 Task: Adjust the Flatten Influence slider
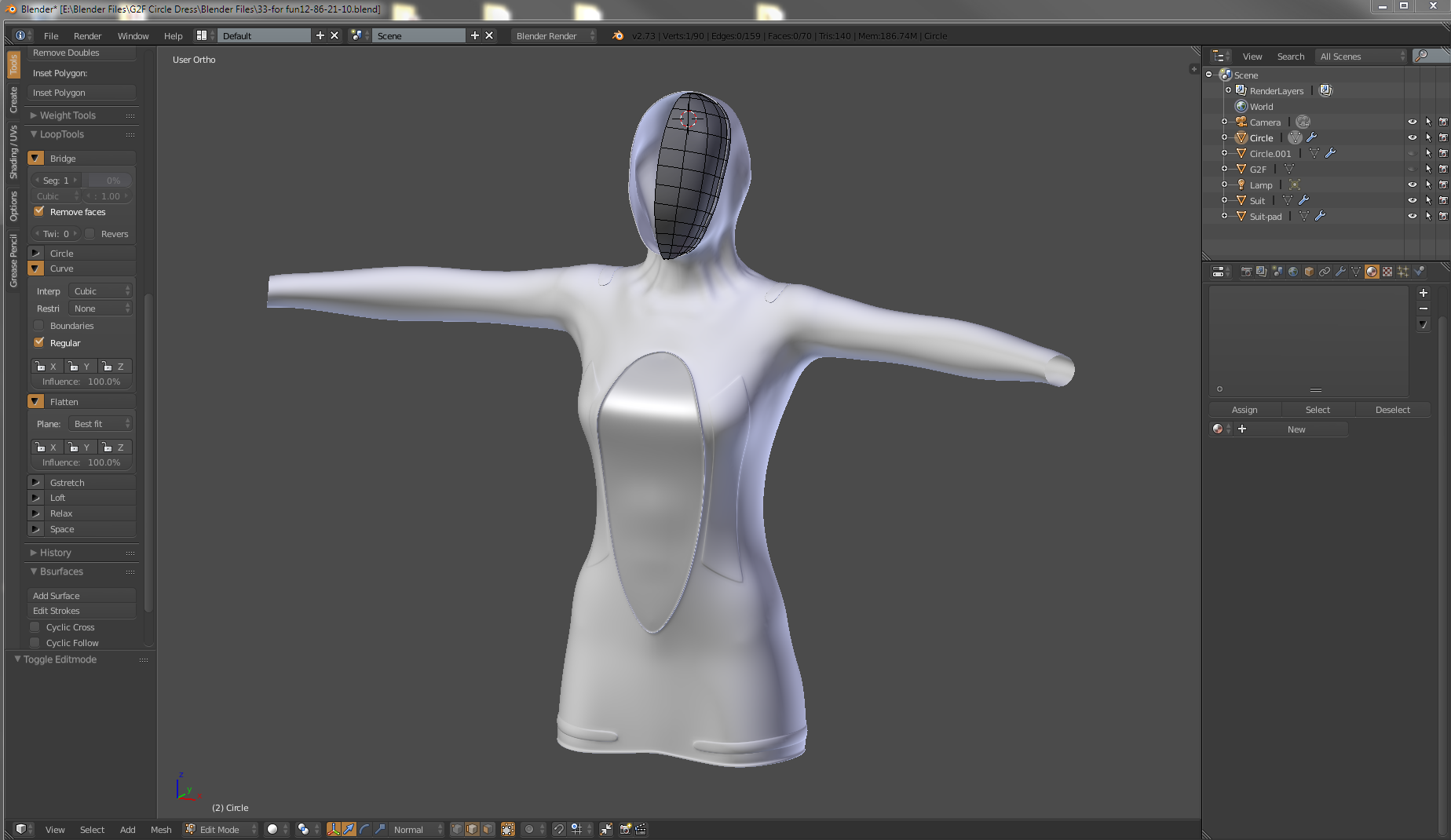[x=82, y=462]
